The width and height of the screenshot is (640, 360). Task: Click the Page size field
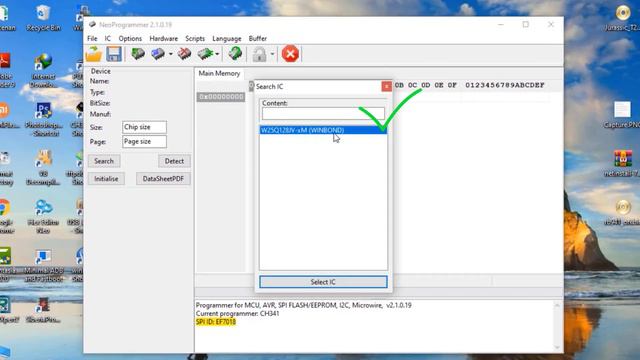144,141
